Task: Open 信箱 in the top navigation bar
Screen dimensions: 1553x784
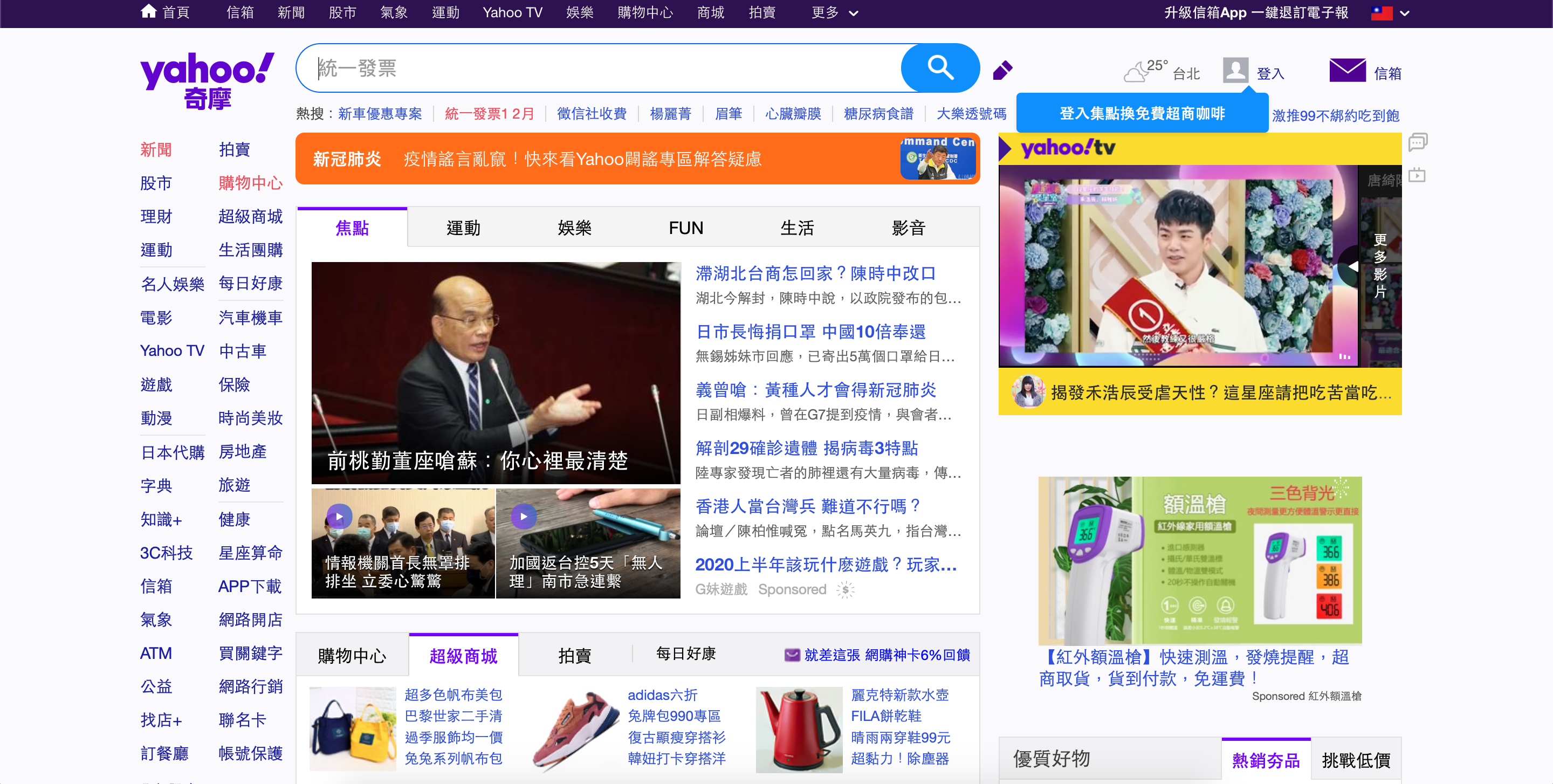Action: (x=240, y=12)
